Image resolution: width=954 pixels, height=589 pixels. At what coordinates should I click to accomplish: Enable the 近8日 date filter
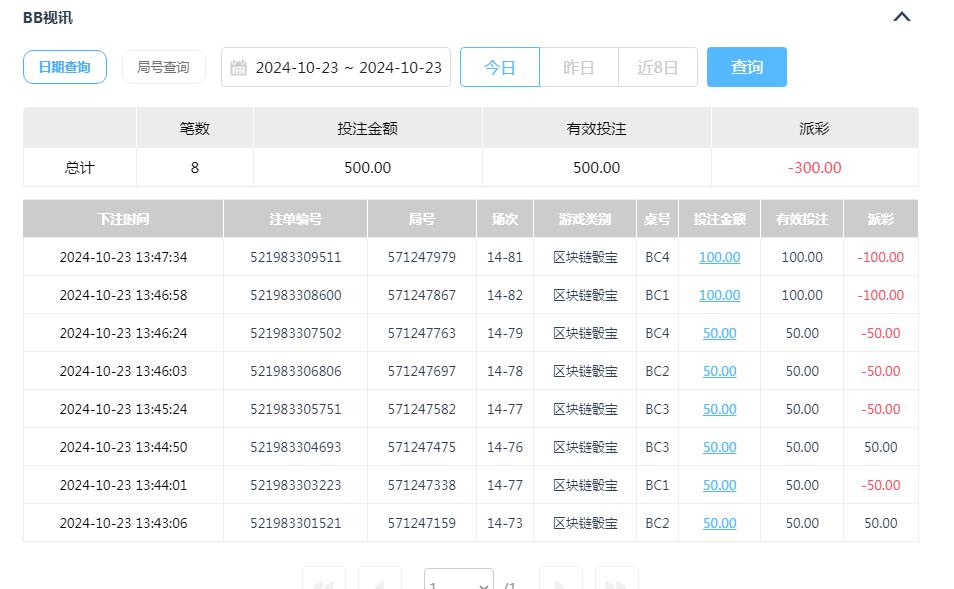(x=658, y=66)
